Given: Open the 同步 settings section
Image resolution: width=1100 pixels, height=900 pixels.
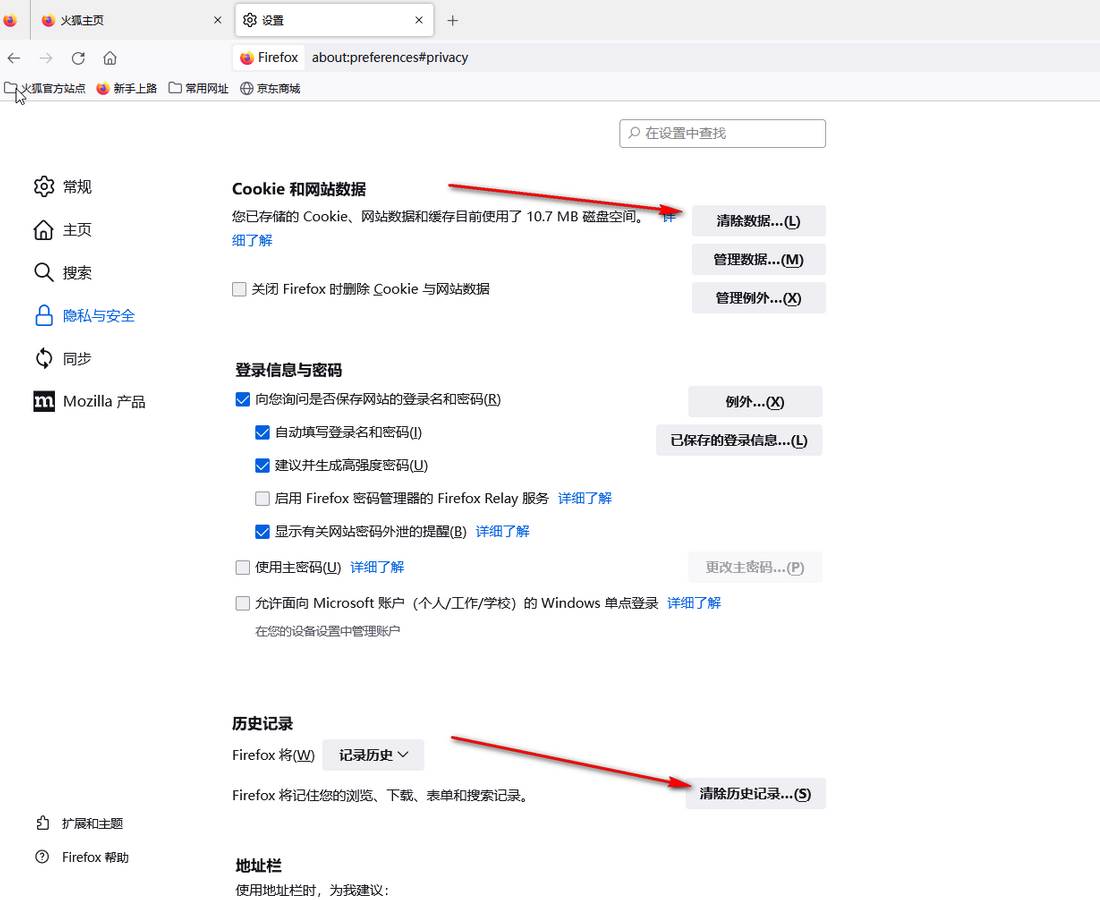Looking at the screenshot, I should click(x=62, y=358).
